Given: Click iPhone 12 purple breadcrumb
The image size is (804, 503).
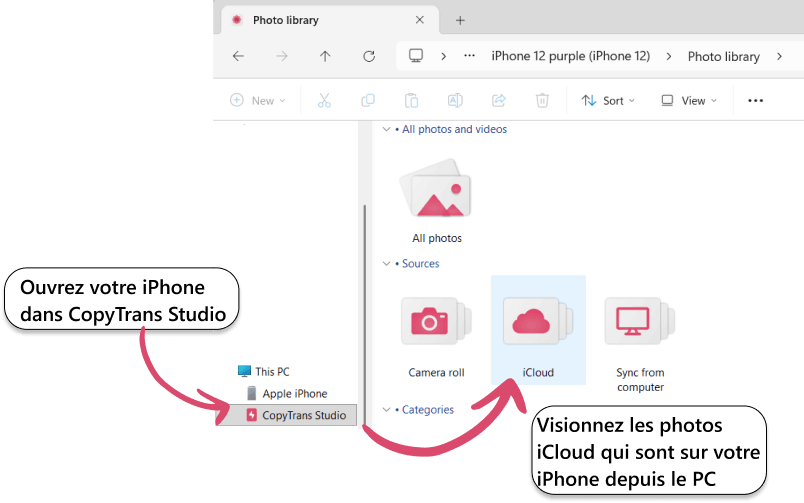Looking at the screenshot, I should coord(571,56).
